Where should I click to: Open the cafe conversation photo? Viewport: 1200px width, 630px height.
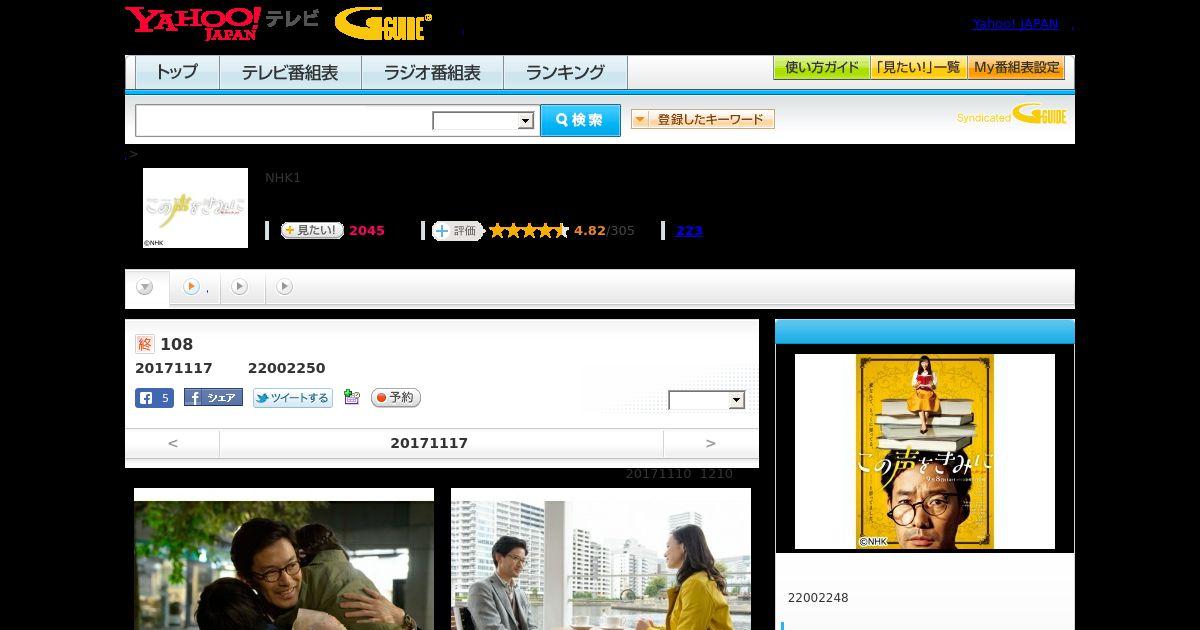601,559
